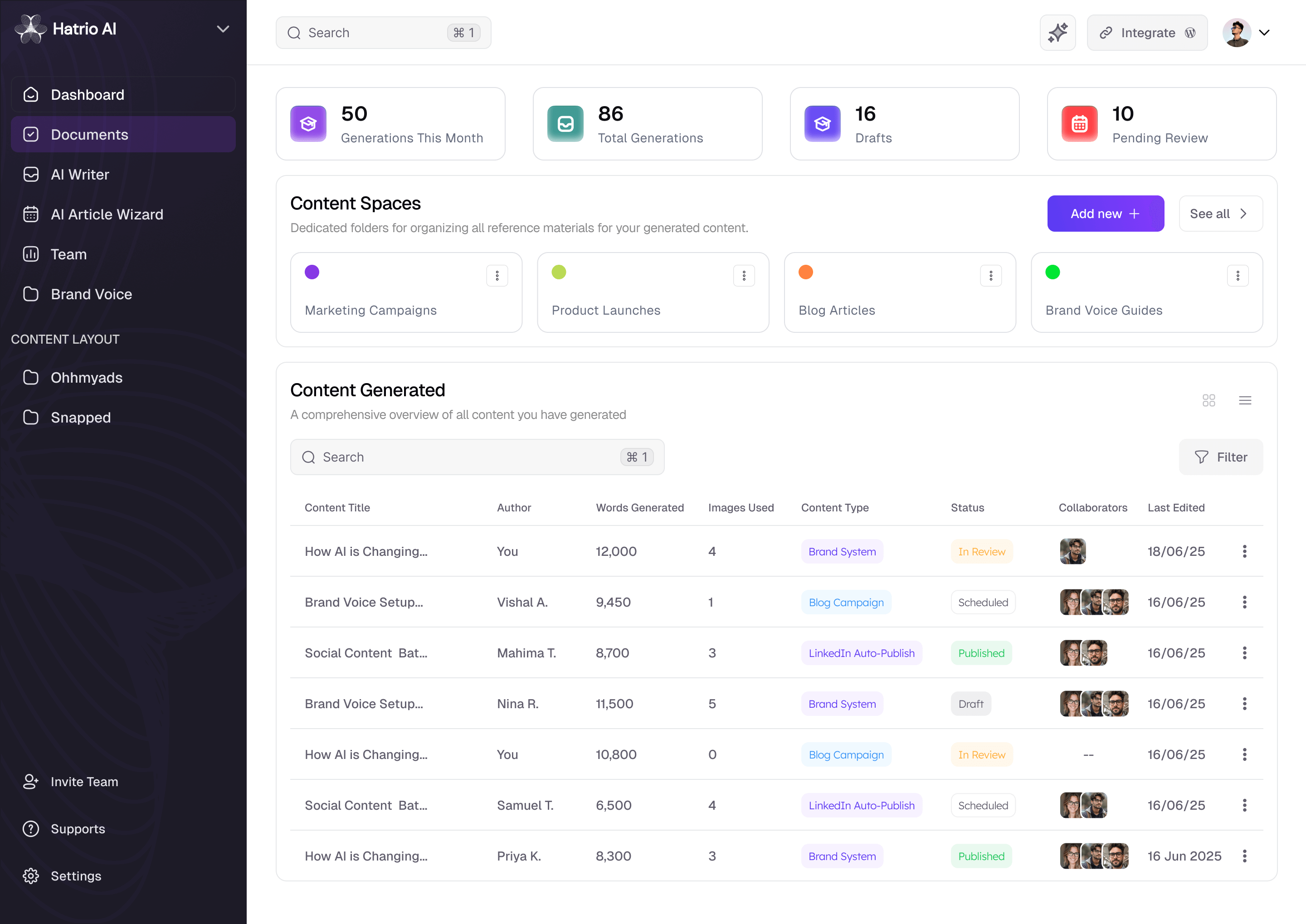Open the Filter options
1306x924 pixels.
coord(1221,457)
